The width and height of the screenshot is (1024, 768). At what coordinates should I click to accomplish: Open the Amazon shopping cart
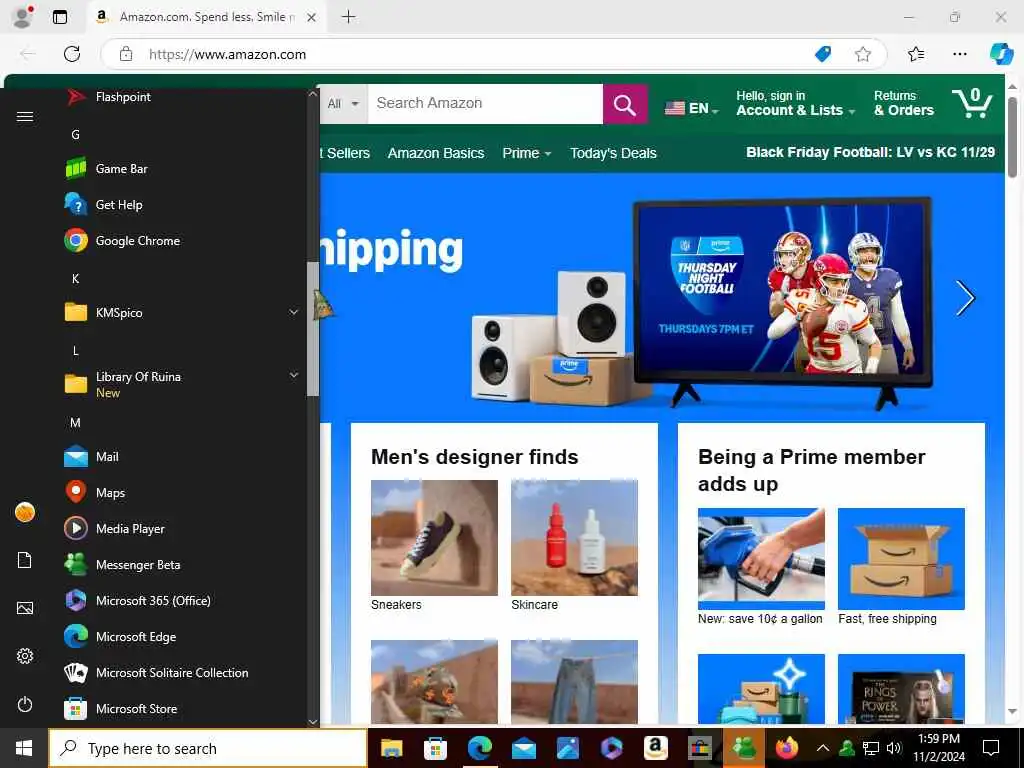[972, 103]
